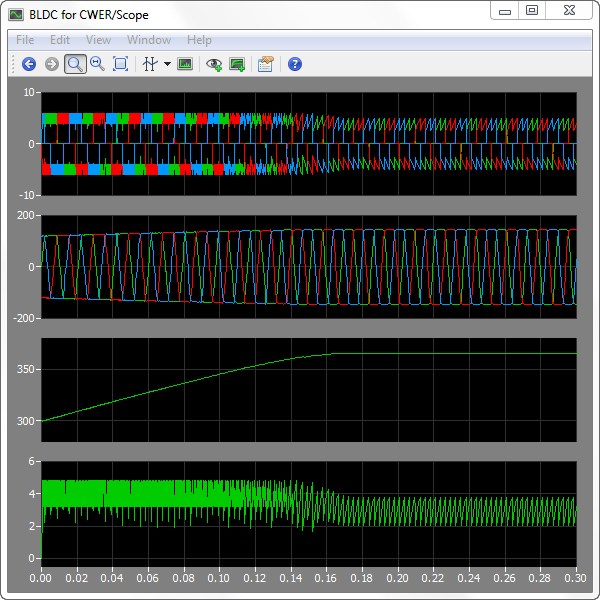Click the back navigation arrow icon
The image size is (600, 600).
(28, 64)
